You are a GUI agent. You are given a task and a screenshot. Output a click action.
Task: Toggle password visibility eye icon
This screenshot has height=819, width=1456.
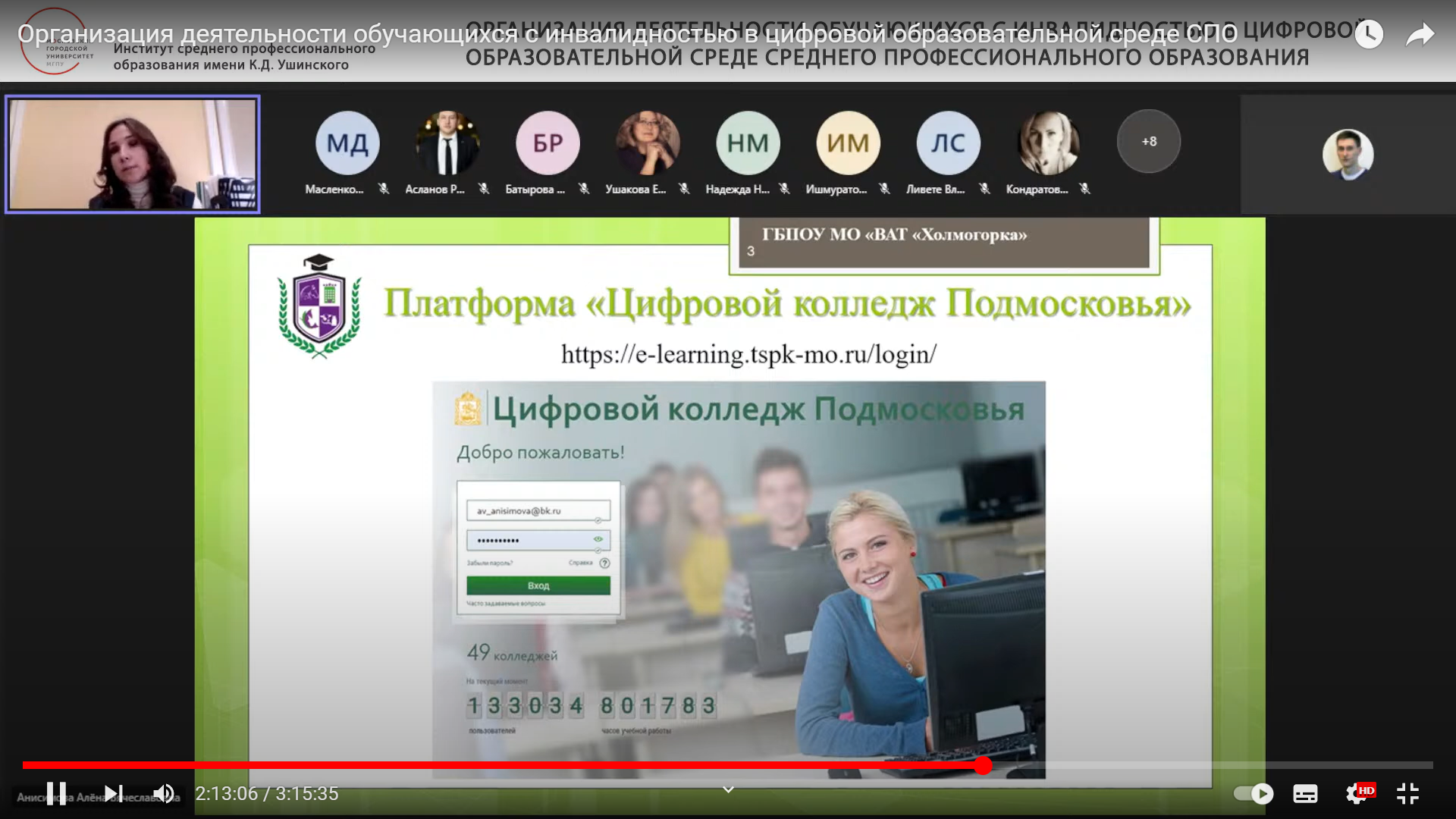click(598, 539)
